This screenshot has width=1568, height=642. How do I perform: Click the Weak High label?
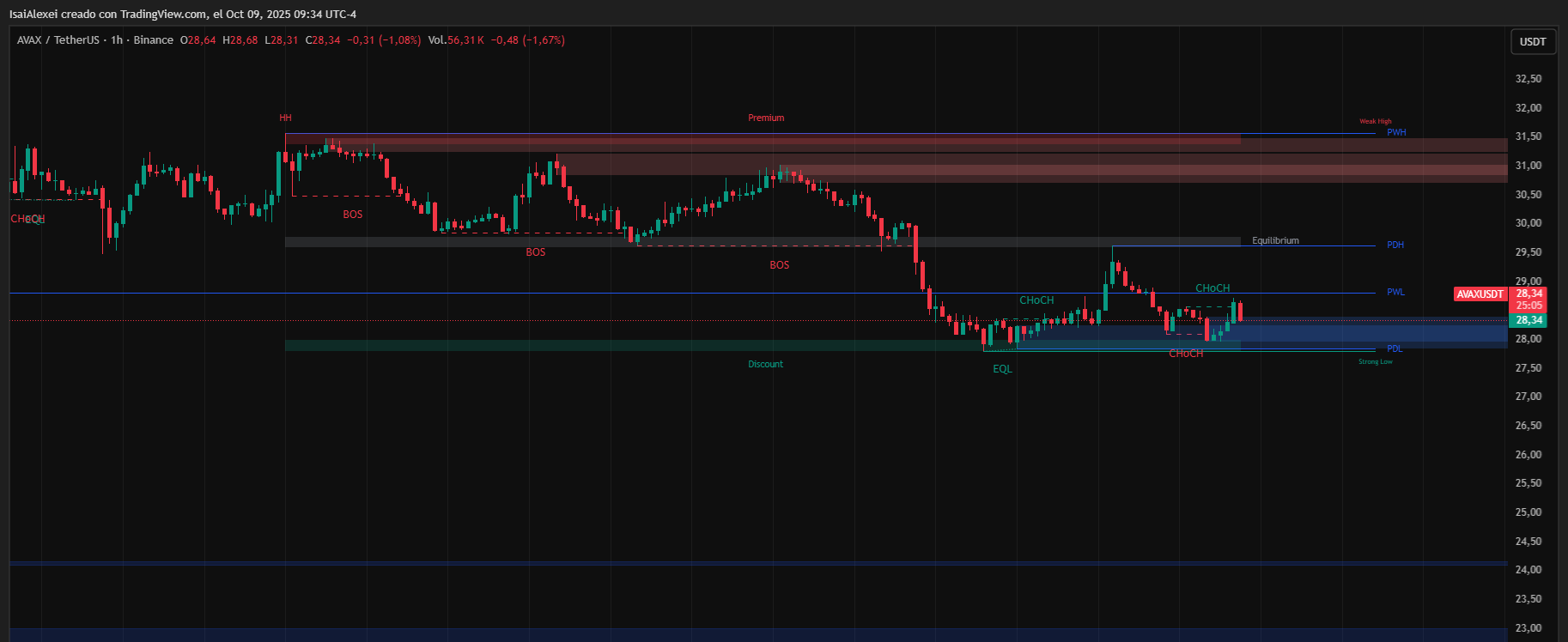tap(1376, 121)
